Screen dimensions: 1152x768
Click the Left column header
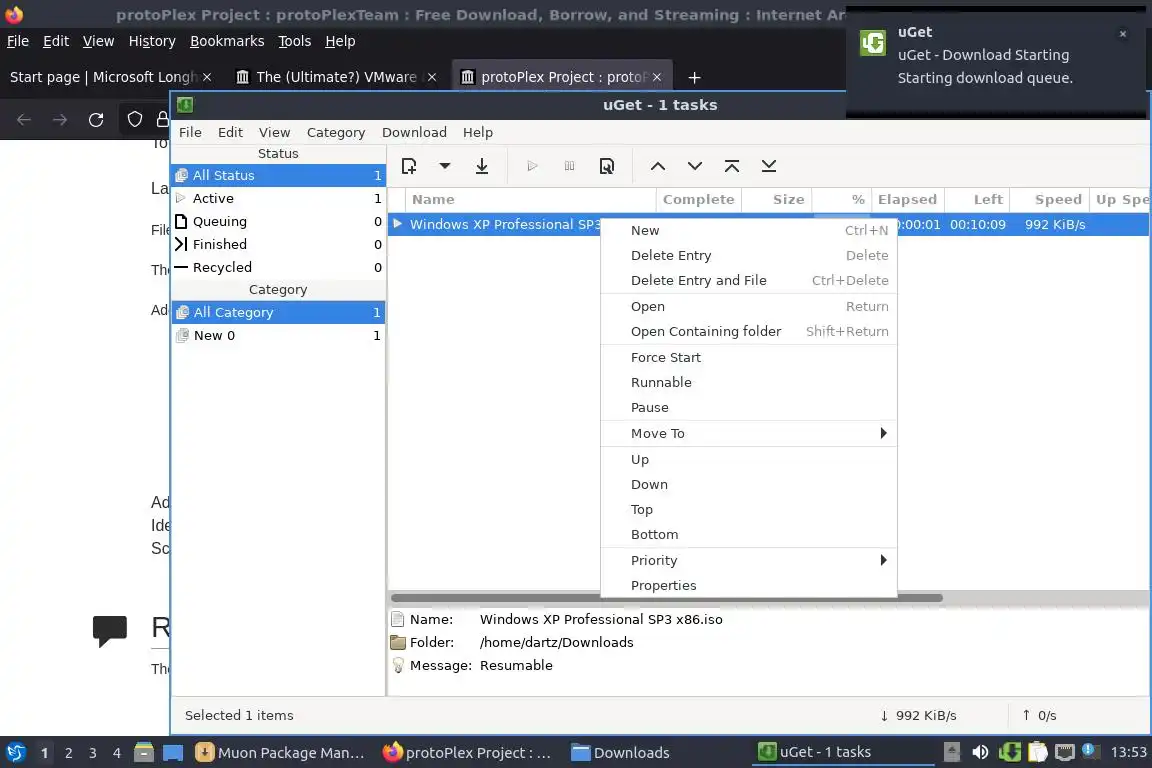[977, 199]
